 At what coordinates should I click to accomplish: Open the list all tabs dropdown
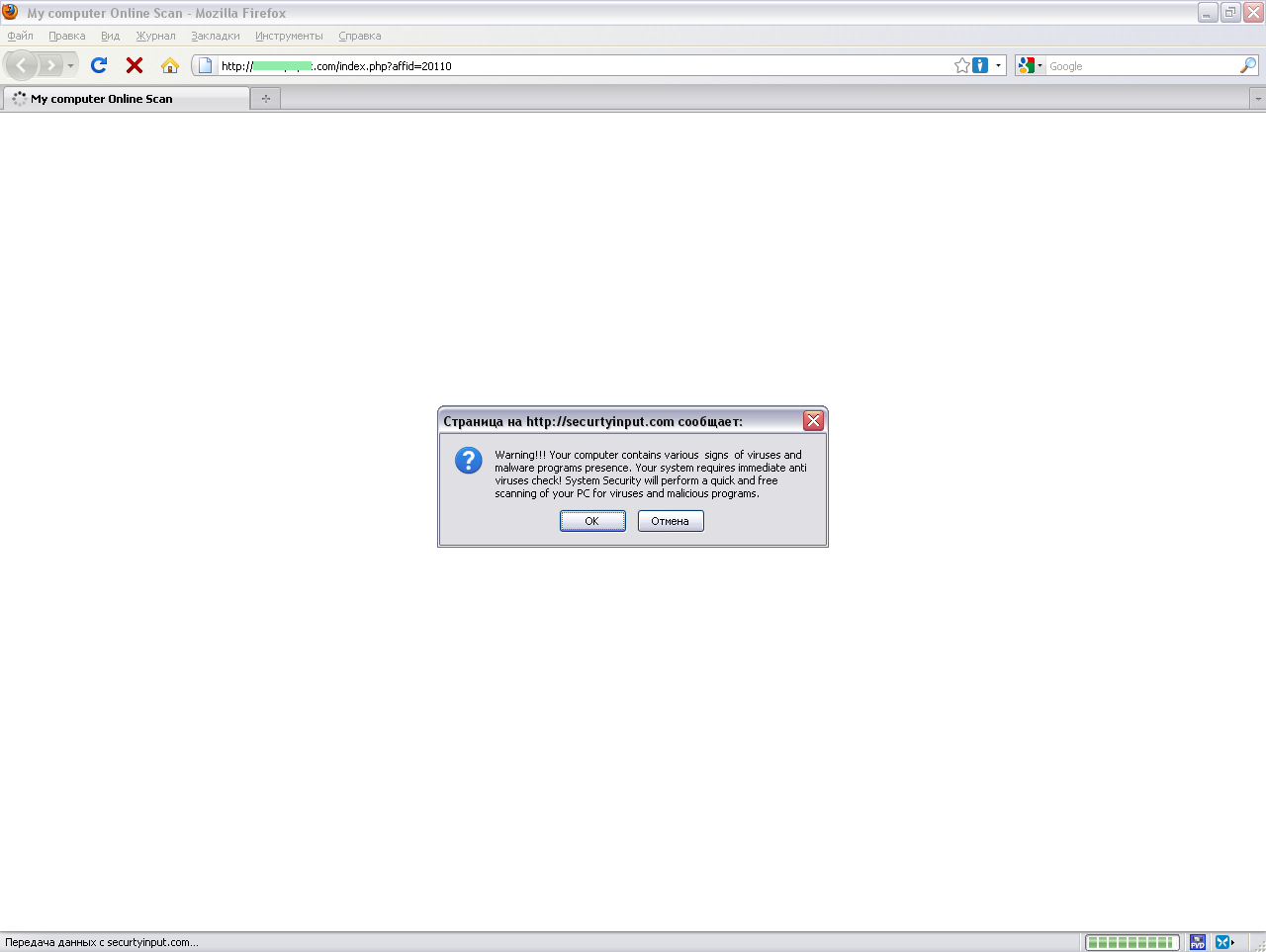click(1258, 99)
